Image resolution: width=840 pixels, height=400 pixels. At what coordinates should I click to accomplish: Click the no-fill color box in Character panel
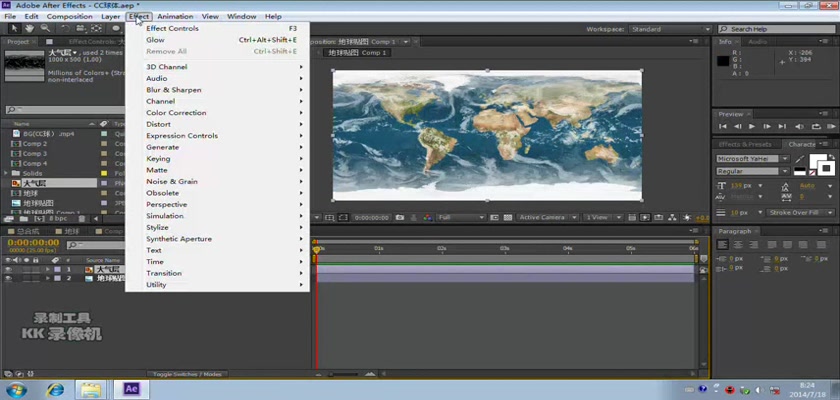click(812, 172)
